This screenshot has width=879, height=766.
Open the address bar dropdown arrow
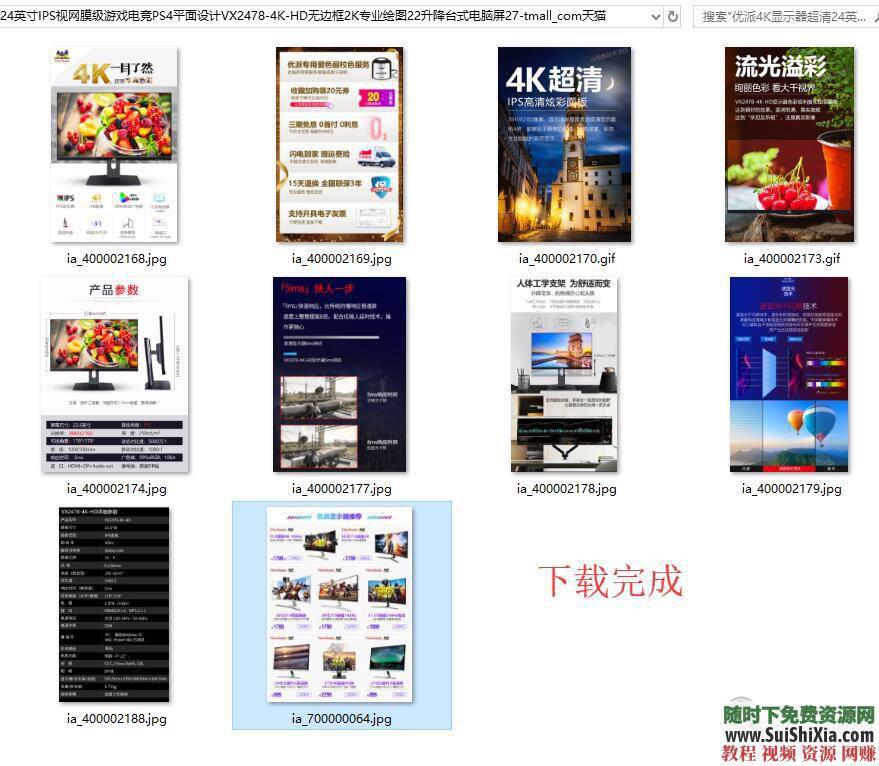[x=656, y=15]
